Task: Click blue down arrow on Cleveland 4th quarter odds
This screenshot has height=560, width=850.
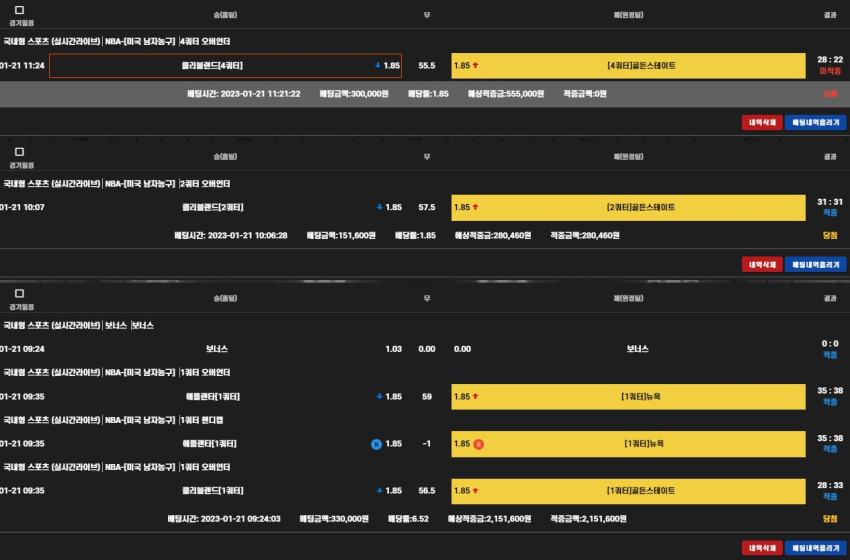Action: tap(378, 66)
